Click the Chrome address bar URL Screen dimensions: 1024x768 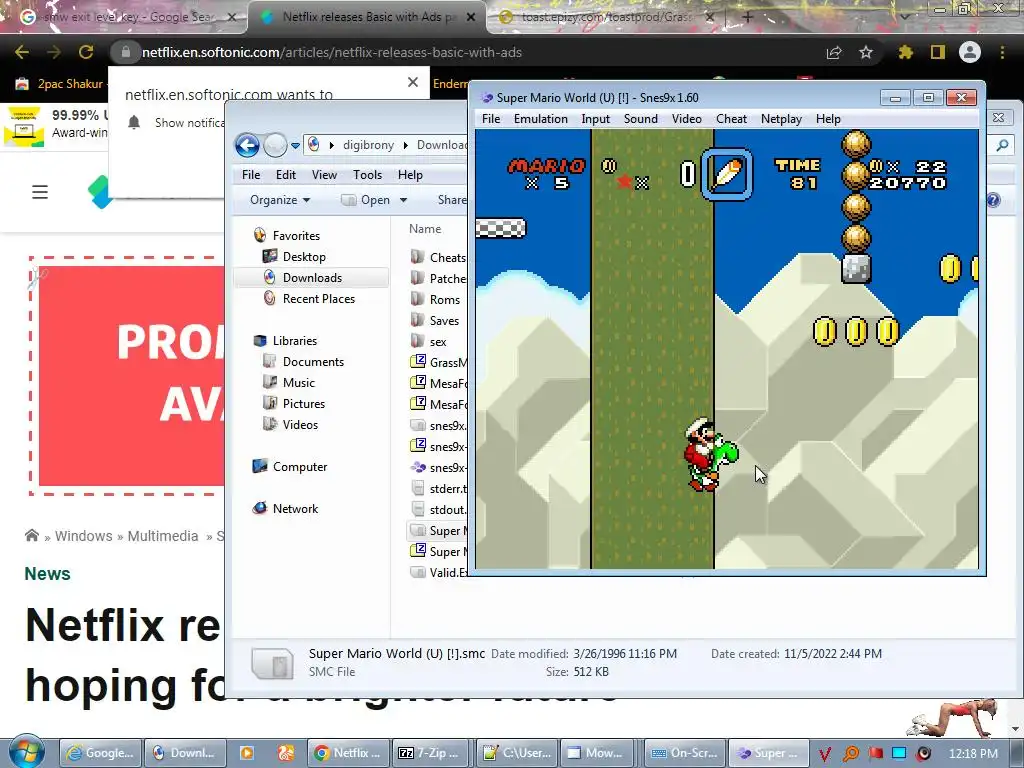click(332, 52)
